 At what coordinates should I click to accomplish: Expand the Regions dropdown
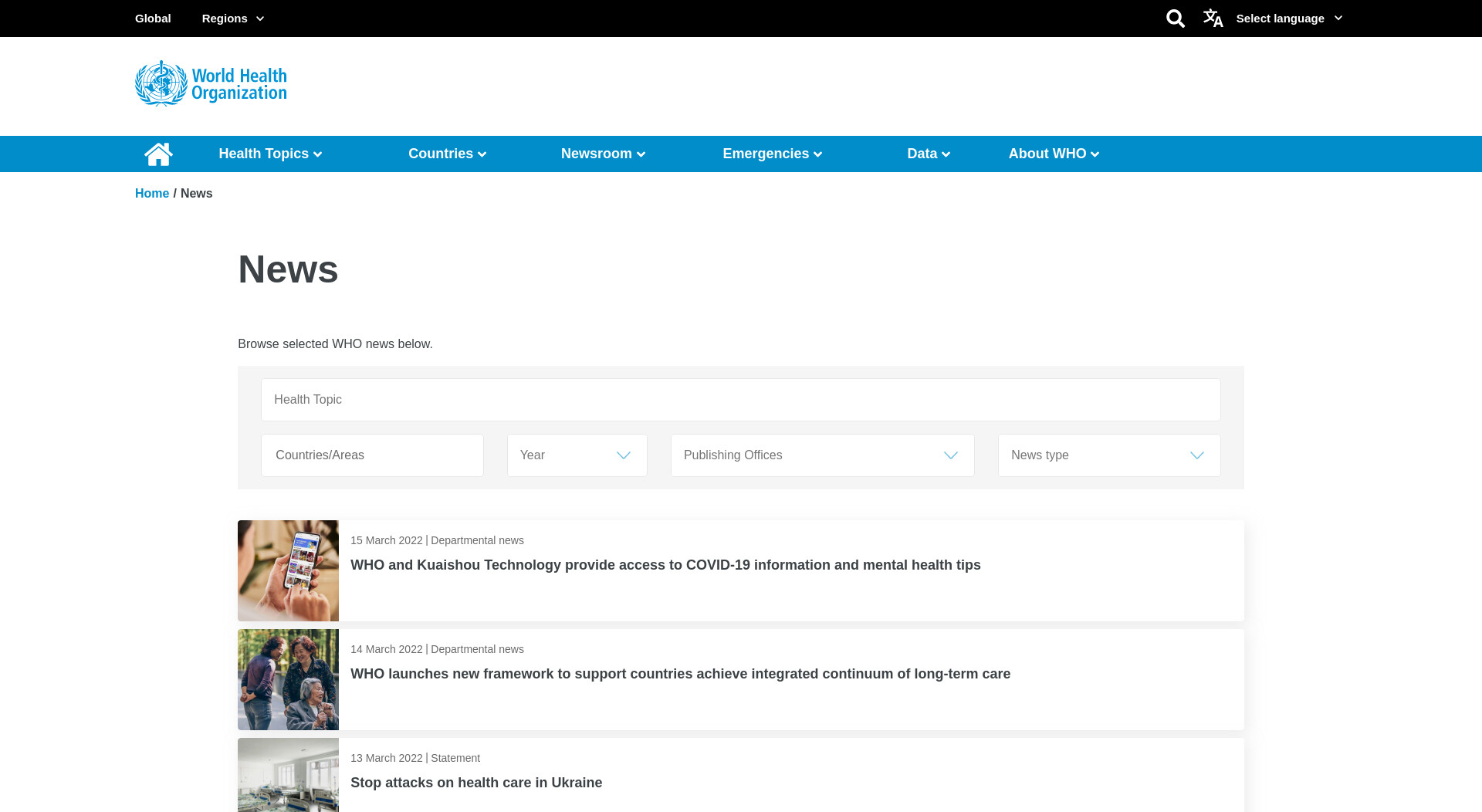pos(233,19)
